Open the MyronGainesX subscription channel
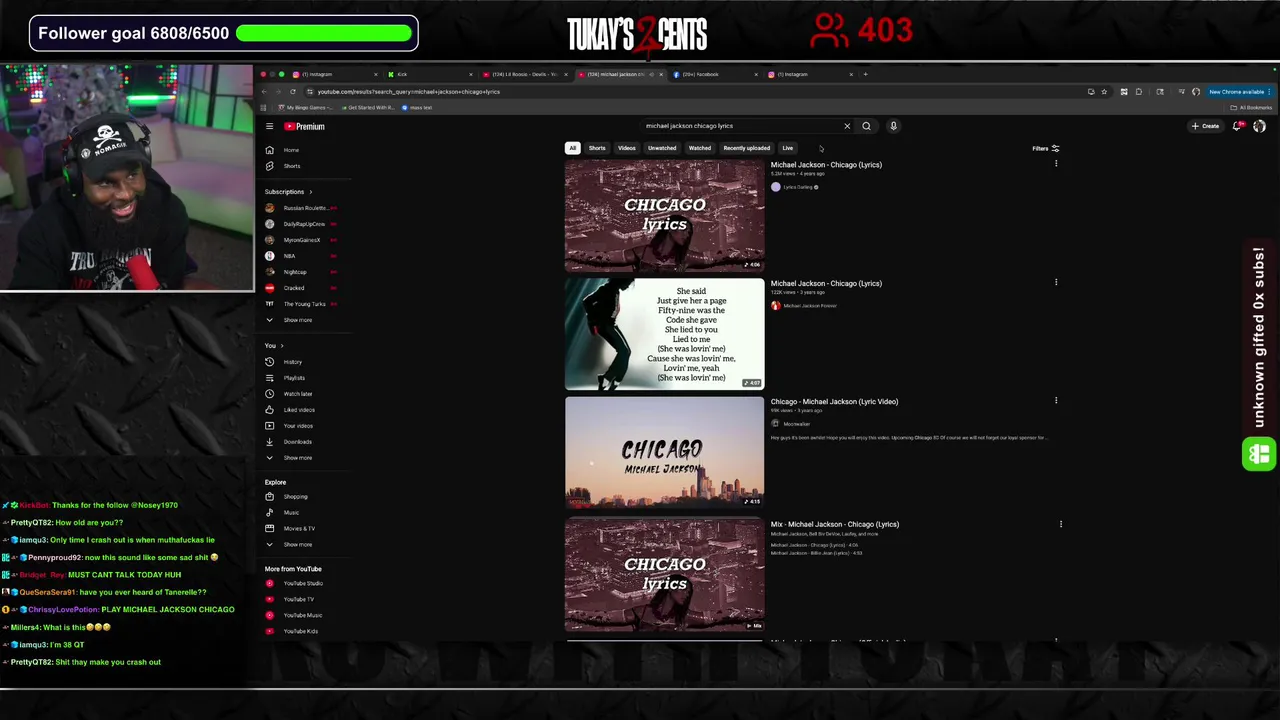Image resolution: width=1280 pixels, height=720 pixels. (300, 240)
